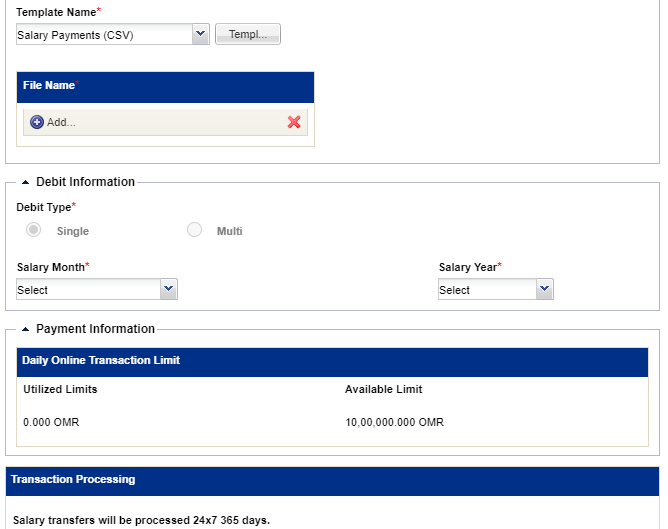
Task: Click the Available Limit label
Action: point(383,389)
